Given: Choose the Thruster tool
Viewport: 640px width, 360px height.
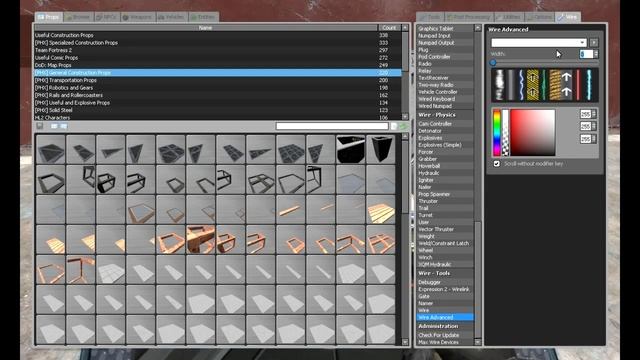Looking at the screenshot, I should [x=445, y=201].
